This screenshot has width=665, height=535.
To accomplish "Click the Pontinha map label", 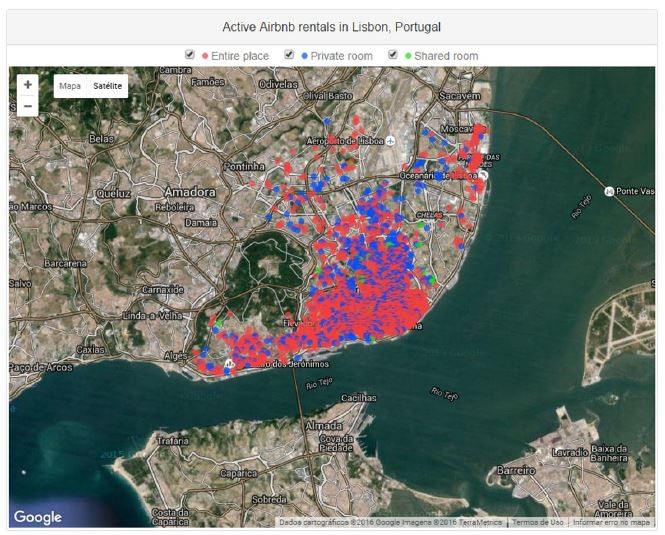I will pyautogui.click(x=244, y=166).
